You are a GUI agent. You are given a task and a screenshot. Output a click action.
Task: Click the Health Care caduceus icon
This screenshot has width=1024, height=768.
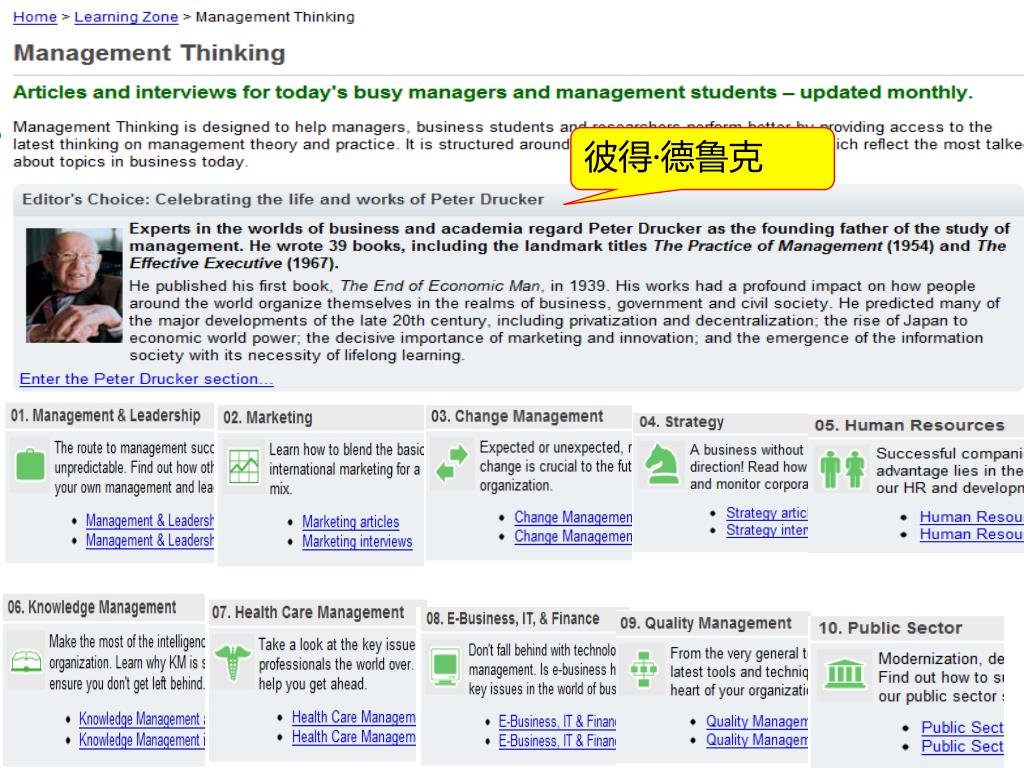(x=233, y=662)
